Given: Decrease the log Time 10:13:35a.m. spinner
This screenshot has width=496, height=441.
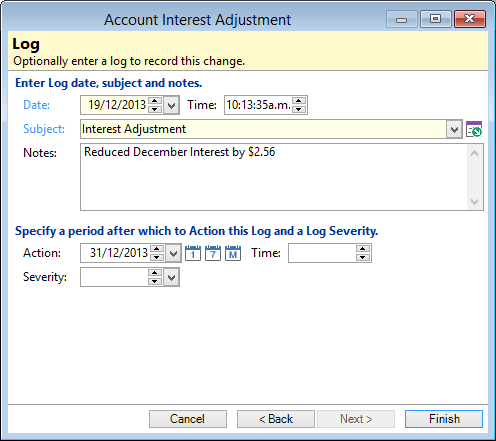Looking at the screenshot, I should (299, 109).
